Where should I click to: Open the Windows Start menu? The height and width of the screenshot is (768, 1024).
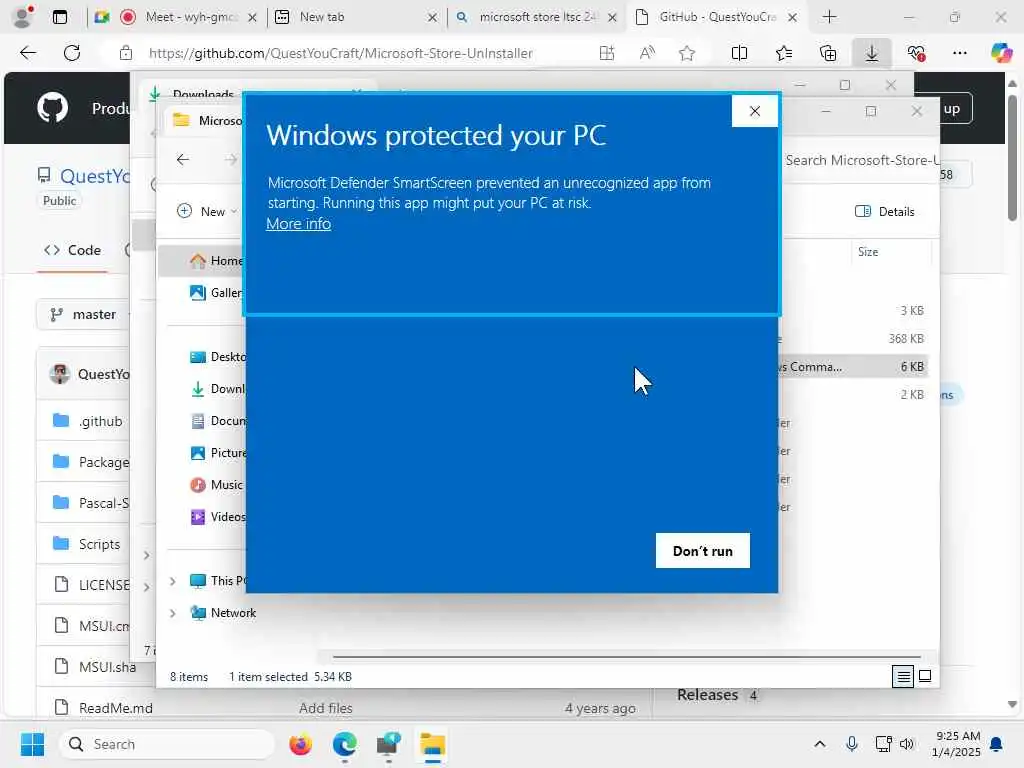(x=33, y=744)
